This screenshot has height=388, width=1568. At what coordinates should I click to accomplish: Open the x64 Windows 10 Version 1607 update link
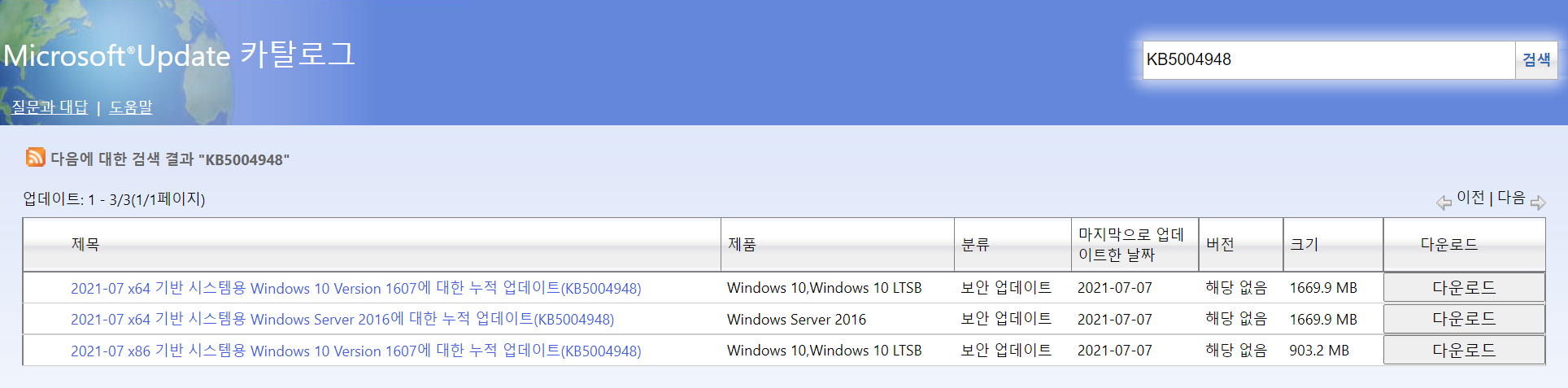355,288
